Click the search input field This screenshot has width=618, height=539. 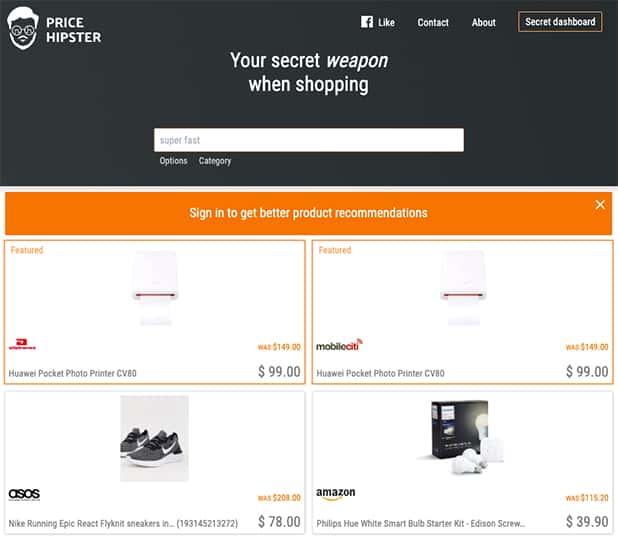point(308,140)
